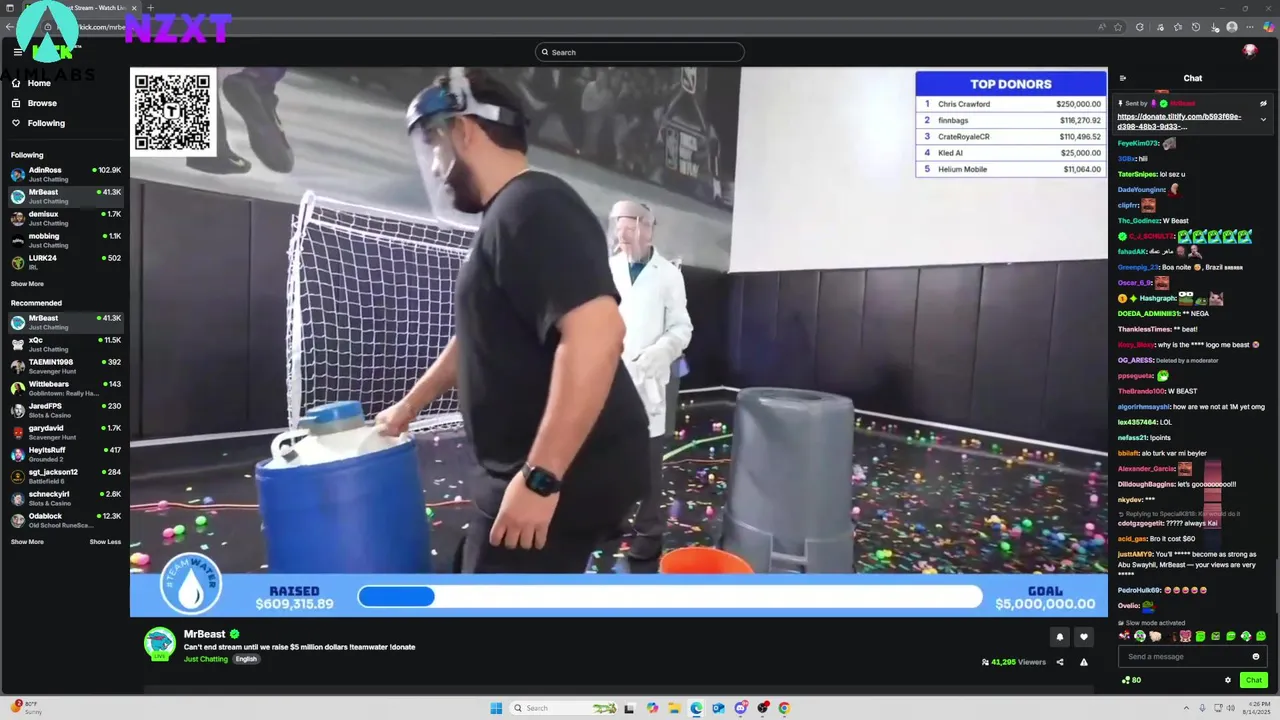Hide the pinned chat message
This screenshot has height=720, width=1280.
(1263, 103)
